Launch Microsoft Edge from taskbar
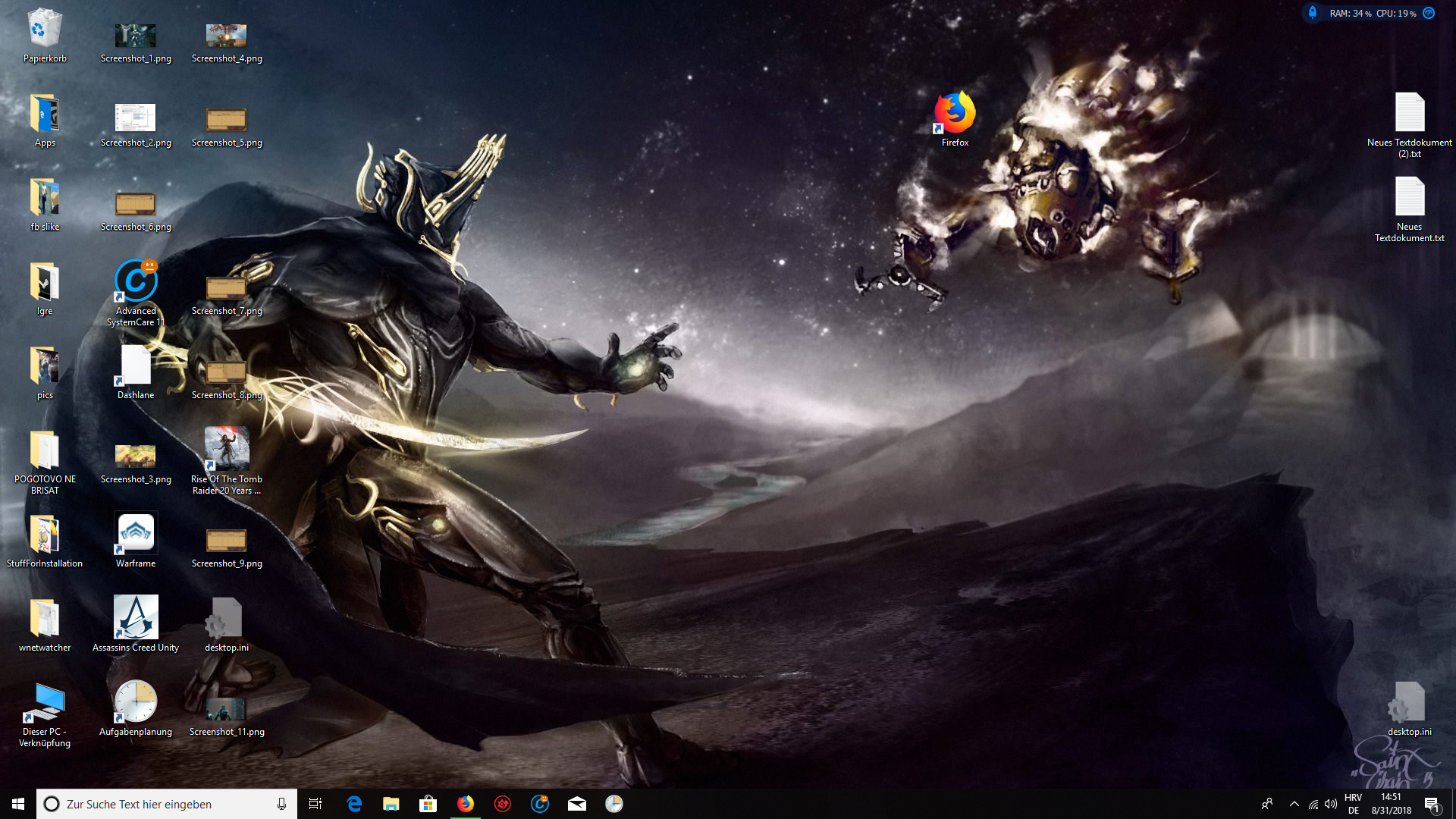This screenshot has height=819, width=1456. (354, 804)
